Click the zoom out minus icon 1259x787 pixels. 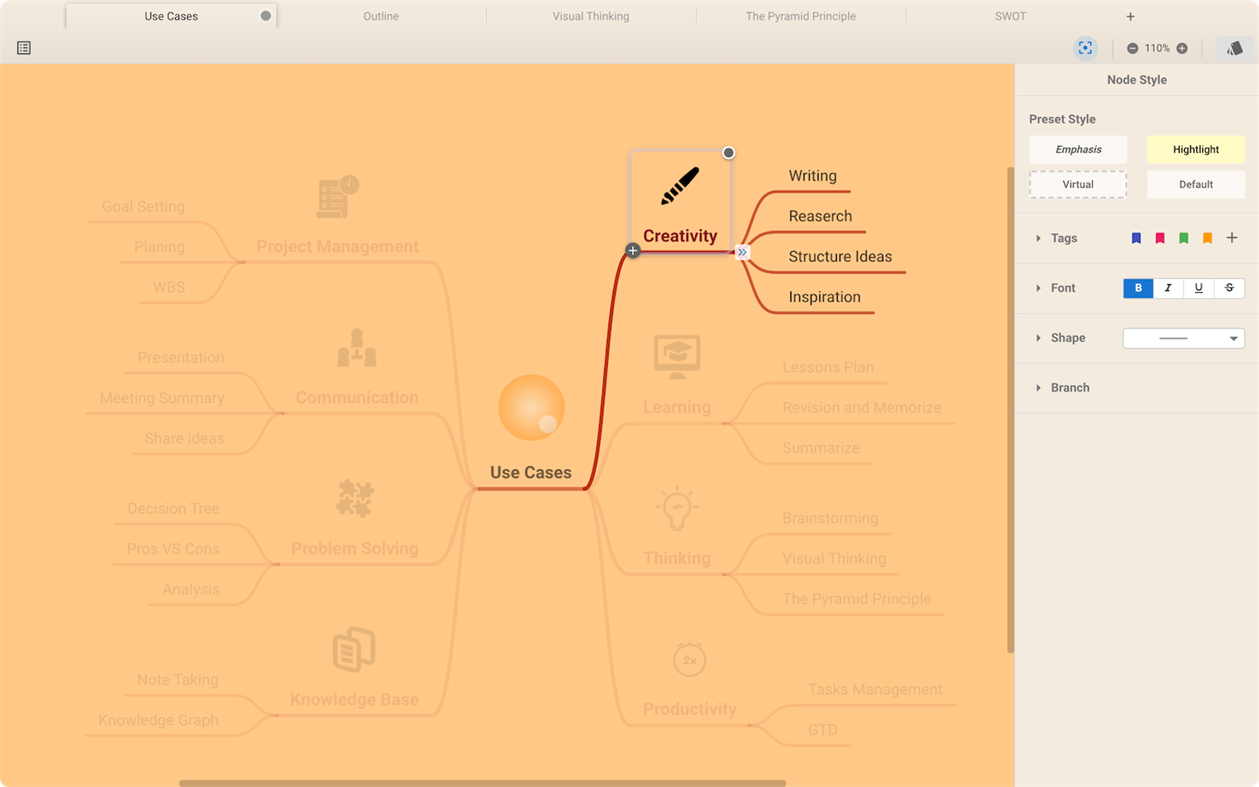pyautogui.click(x=1131, y=47)
